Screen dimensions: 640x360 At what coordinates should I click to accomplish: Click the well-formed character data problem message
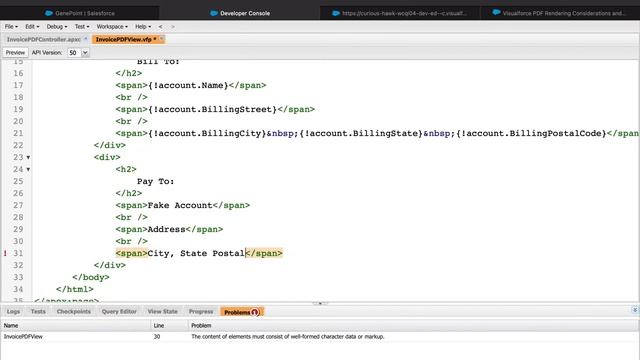[x=287, y=337]
